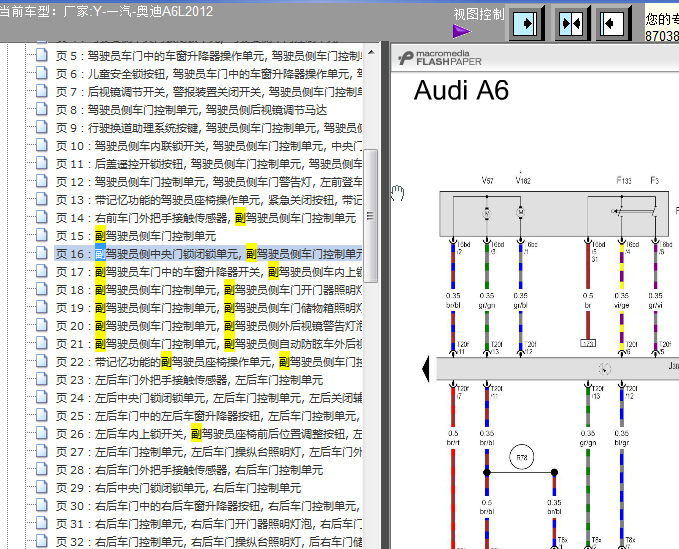Click document icon for 页 22
The image size is (679, 549).
pyautogui.click(x=42, y=362)
